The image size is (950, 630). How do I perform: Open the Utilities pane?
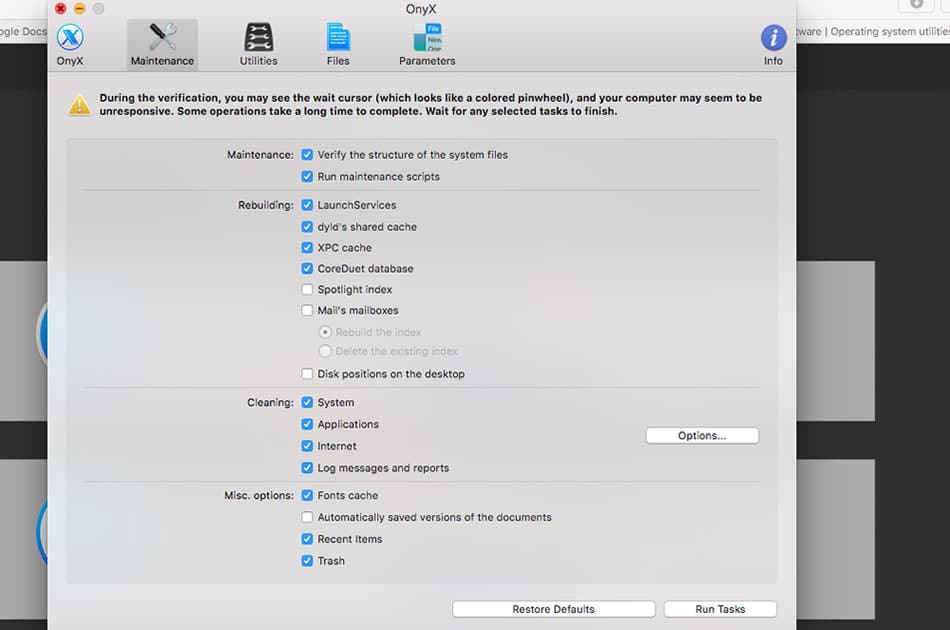point(258,44)
